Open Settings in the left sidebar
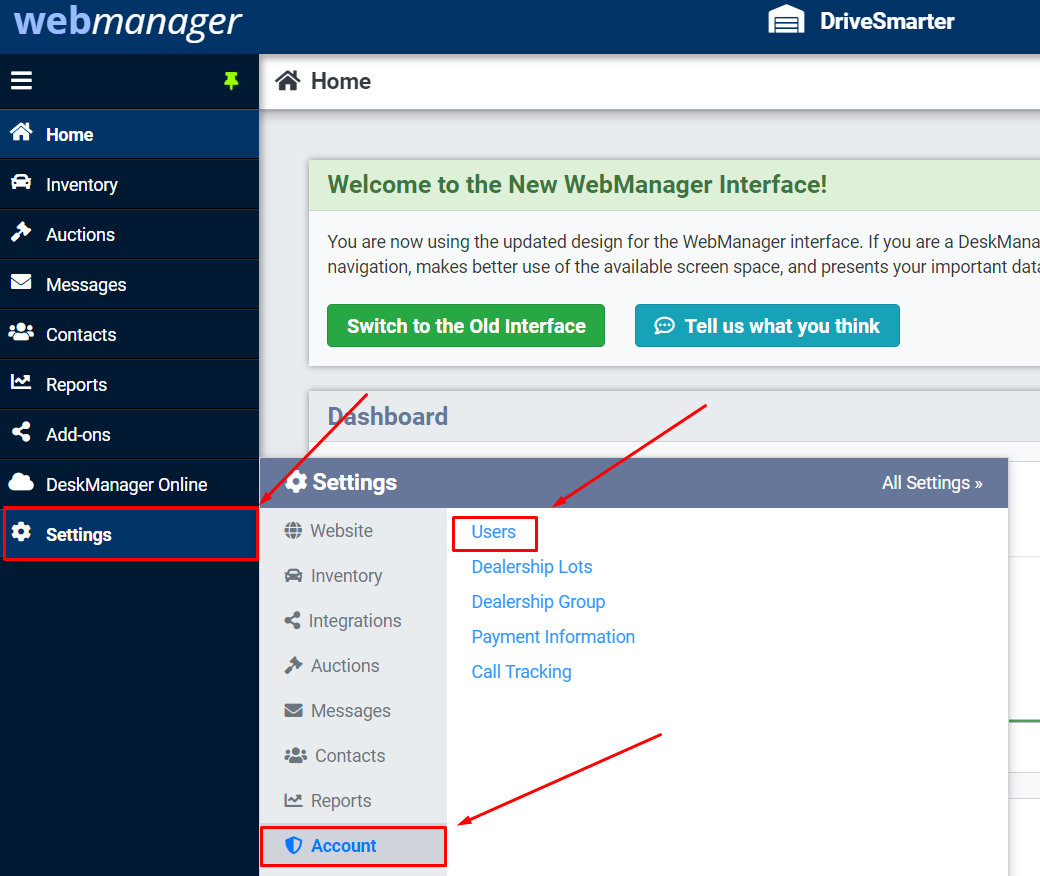1040x876 pixels. (78, 535)
